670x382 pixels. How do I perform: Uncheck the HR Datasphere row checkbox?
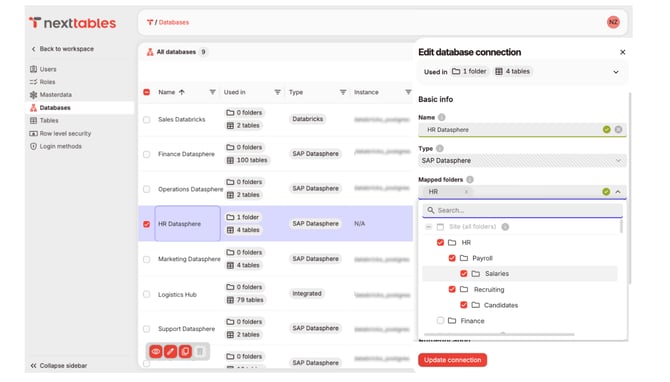point(147,224)
